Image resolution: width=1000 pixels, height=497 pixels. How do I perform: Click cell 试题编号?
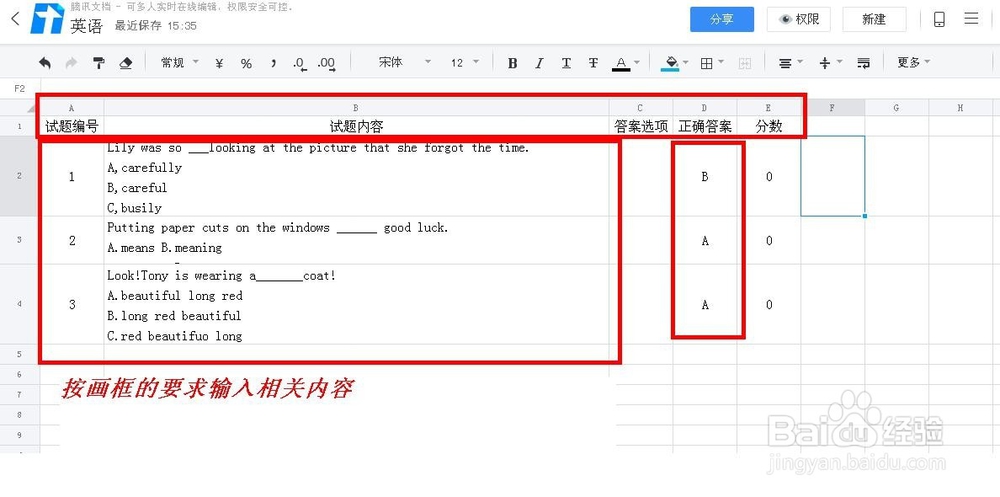[x=71, y=126]
